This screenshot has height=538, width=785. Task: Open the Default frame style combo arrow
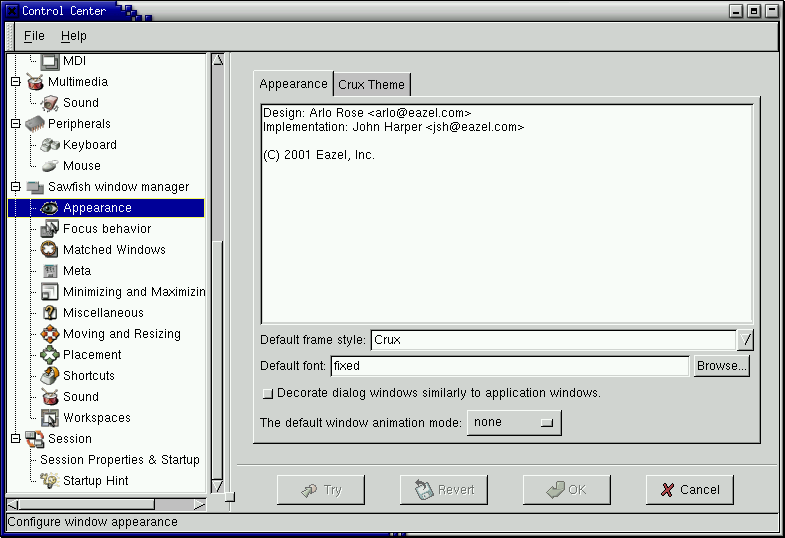coord(745,340)
